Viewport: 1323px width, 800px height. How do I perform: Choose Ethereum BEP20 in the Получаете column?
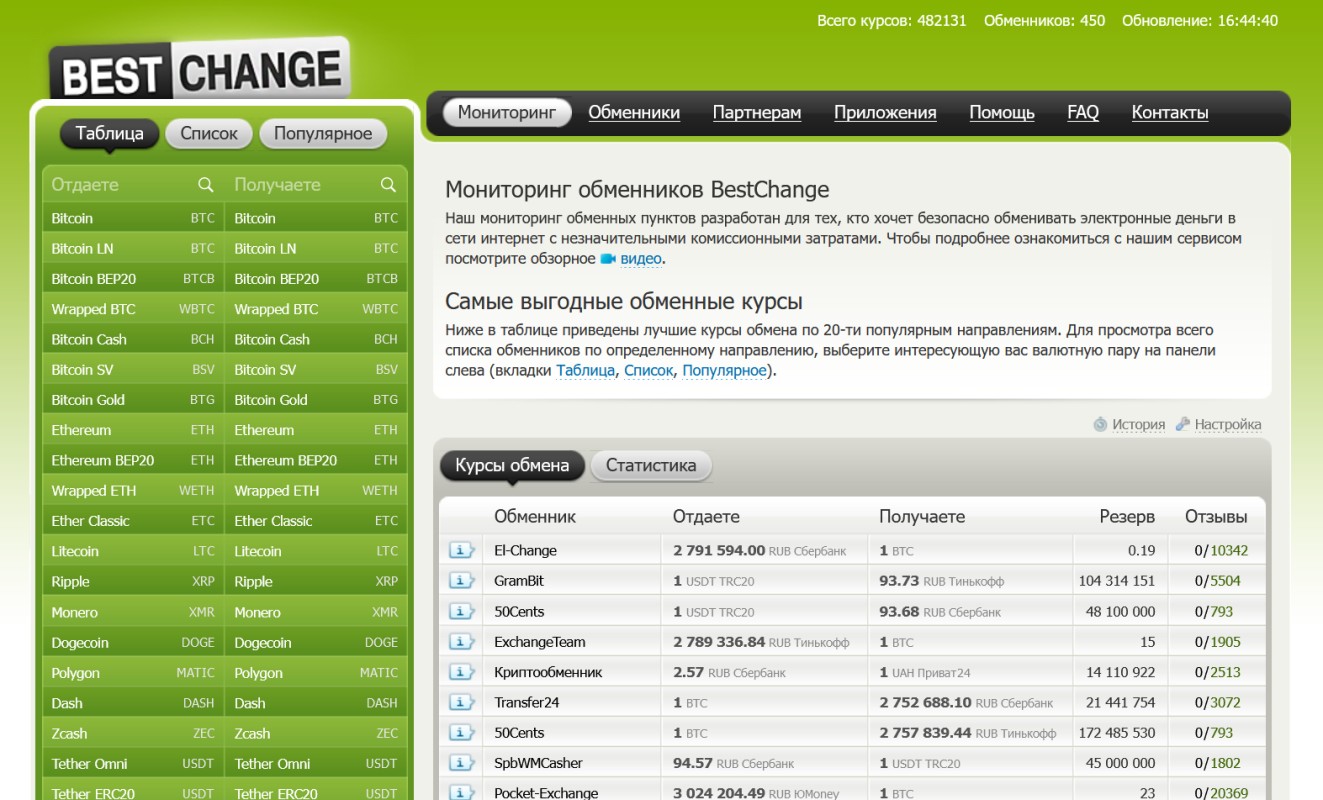[x=316, y=460]
